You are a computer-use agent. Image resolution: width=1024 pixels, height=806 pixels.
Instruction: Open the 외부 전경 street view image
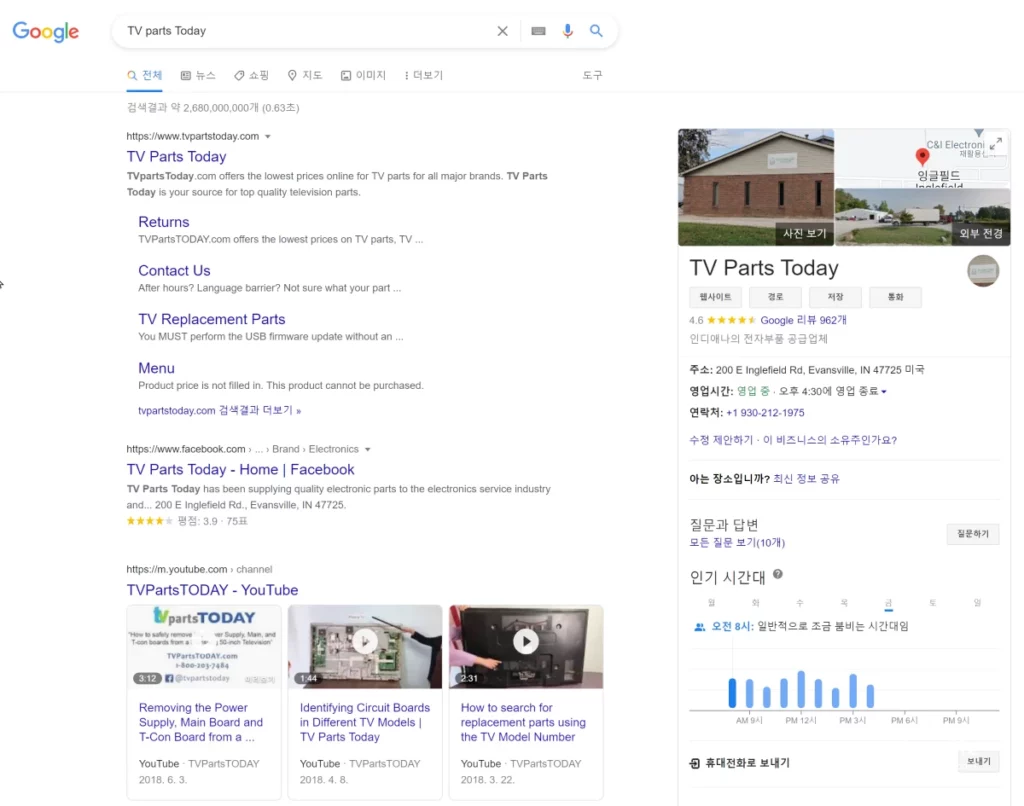(923, 217)
